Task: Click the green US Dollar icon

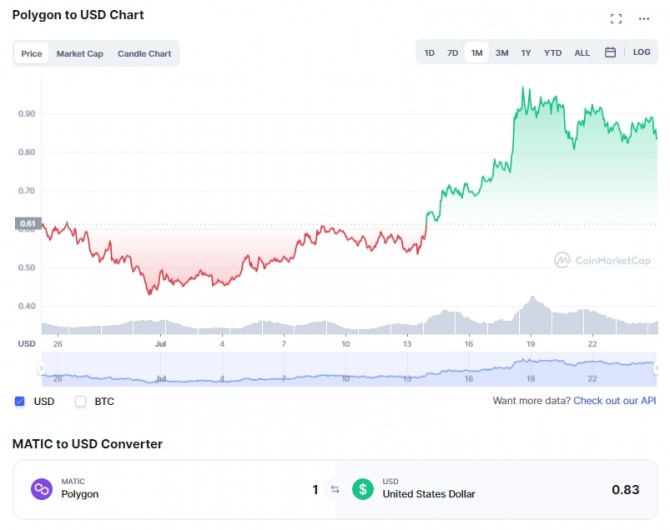Action: click(x=362, y=489)
